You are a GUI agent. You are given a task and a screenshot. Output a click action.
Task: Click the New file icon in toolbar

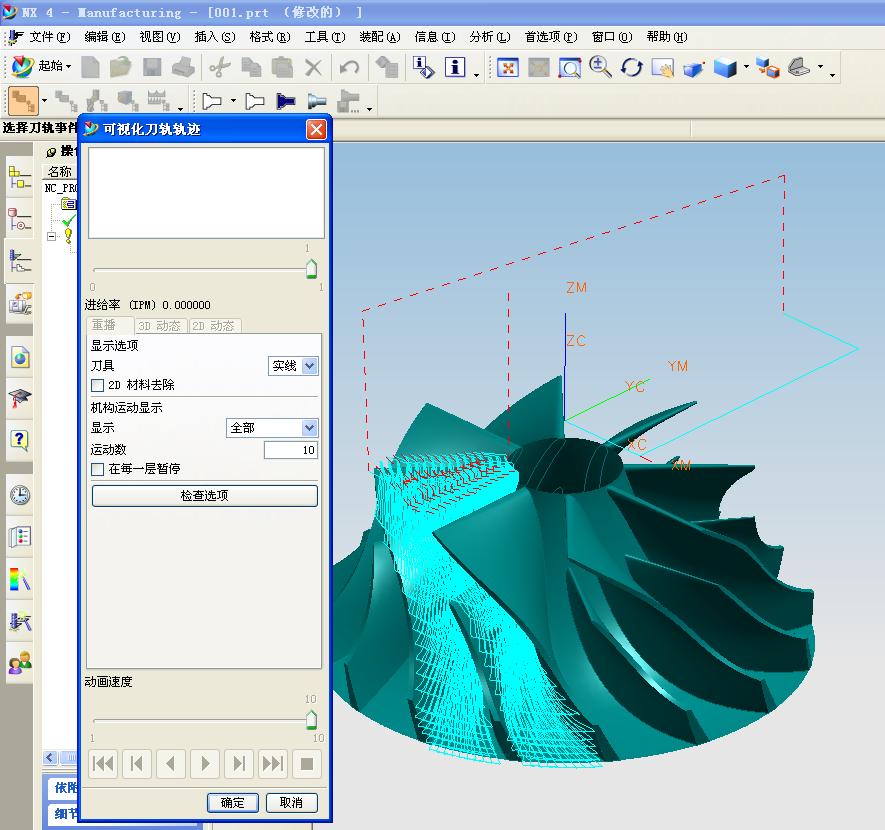(90, 67)
